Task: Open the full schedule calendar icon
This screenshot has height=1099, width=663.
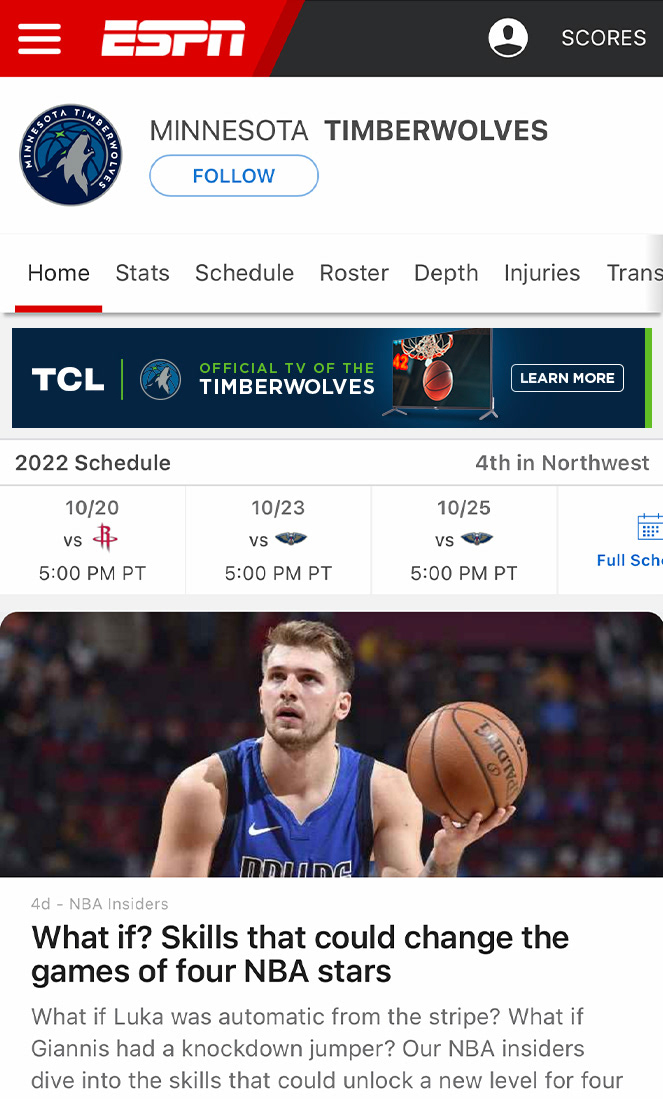Action: click(x=650, y=527)
